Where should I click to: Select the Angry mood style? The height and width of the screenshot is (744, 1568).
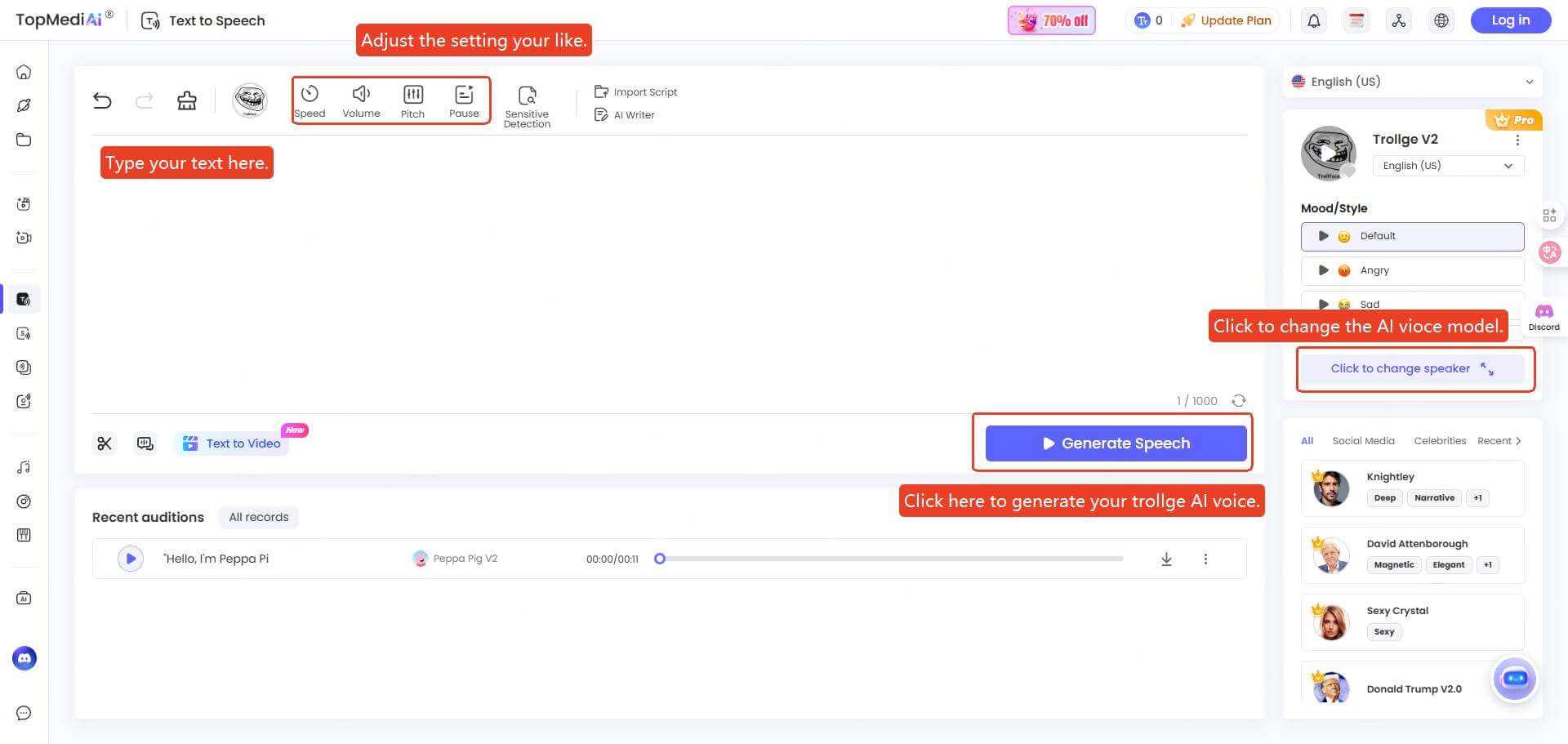coord(1412,270)
